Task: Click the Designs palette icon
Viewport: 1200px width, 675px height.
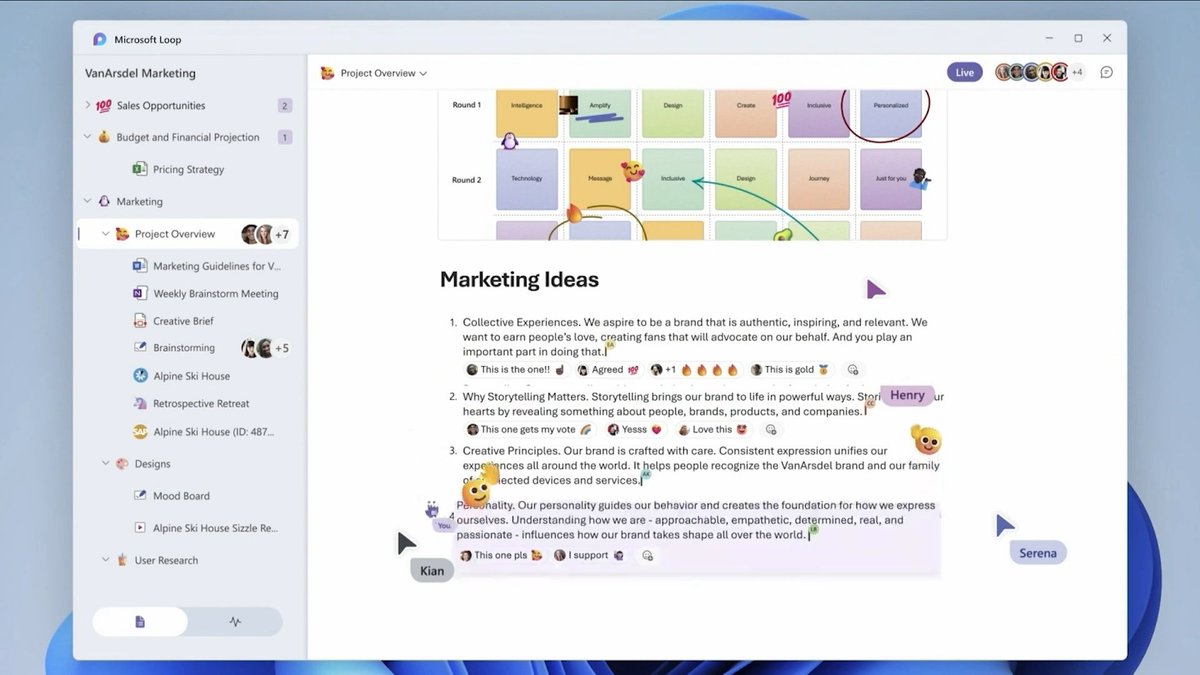Action: (122, 464)
